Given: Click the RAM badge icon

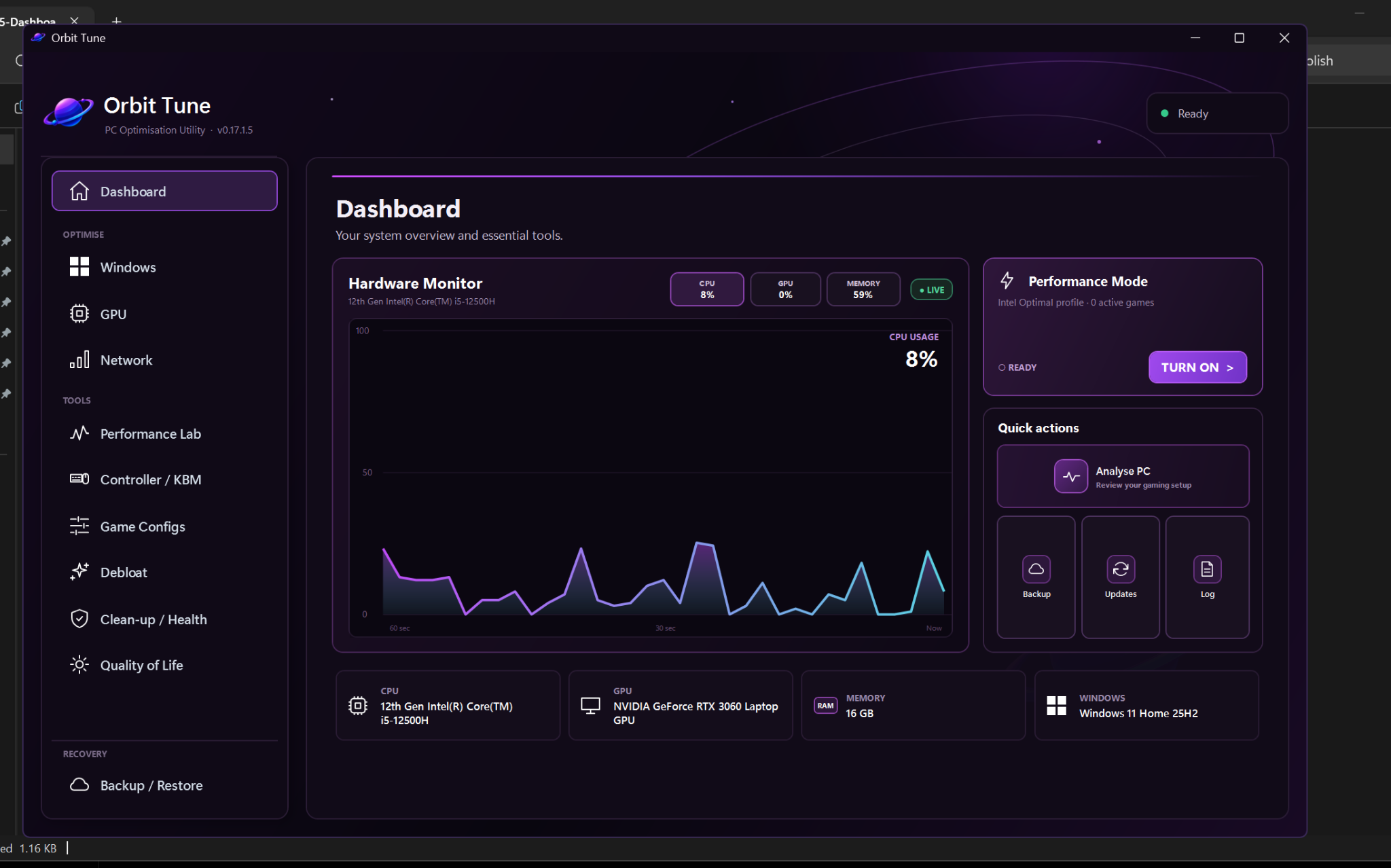Looking at the screenshot, I should (x=825, y=706).
